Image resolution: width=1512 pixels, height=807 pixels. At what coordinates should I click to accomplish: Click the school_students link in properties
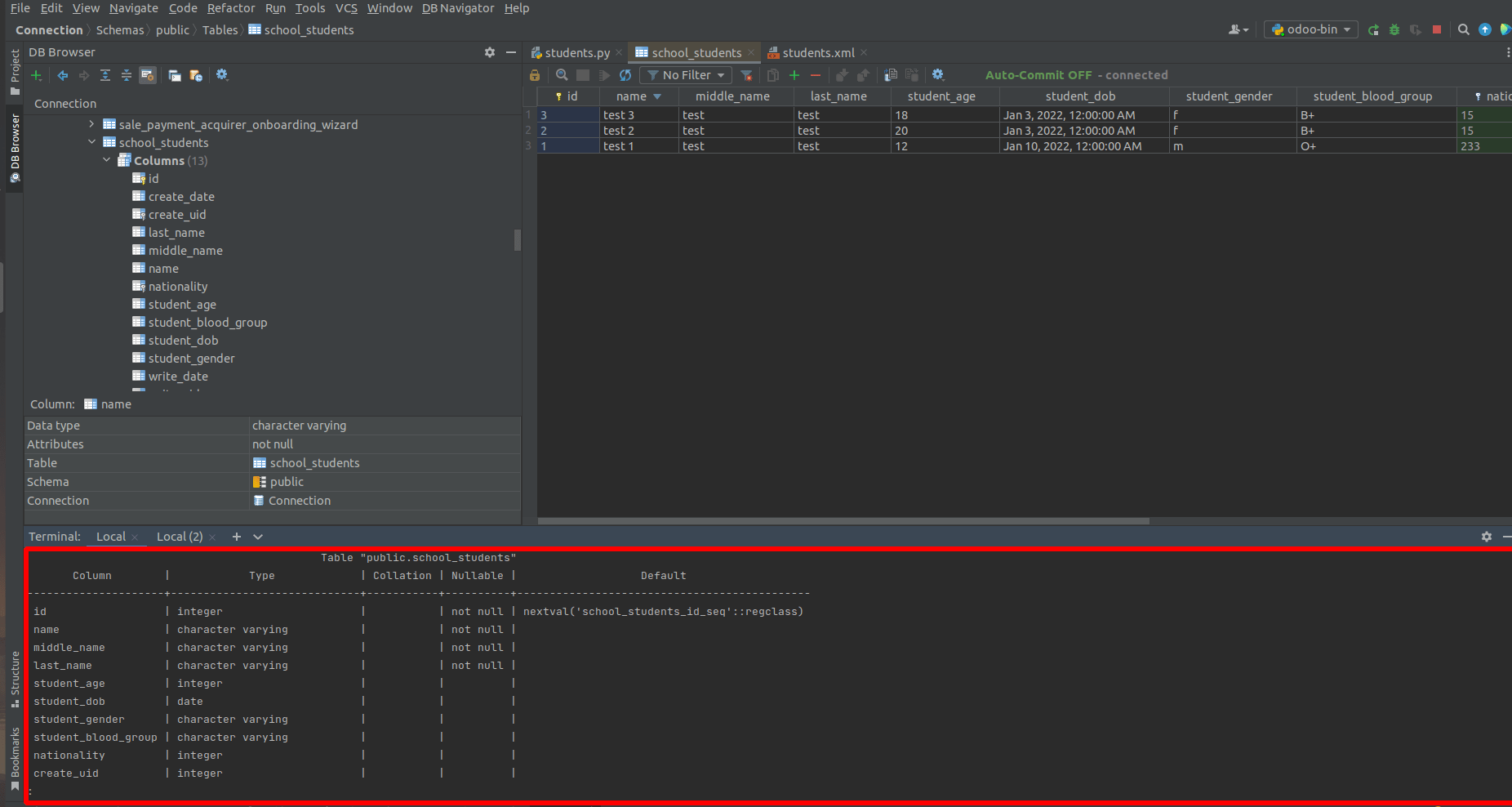(x=314, y=463)
